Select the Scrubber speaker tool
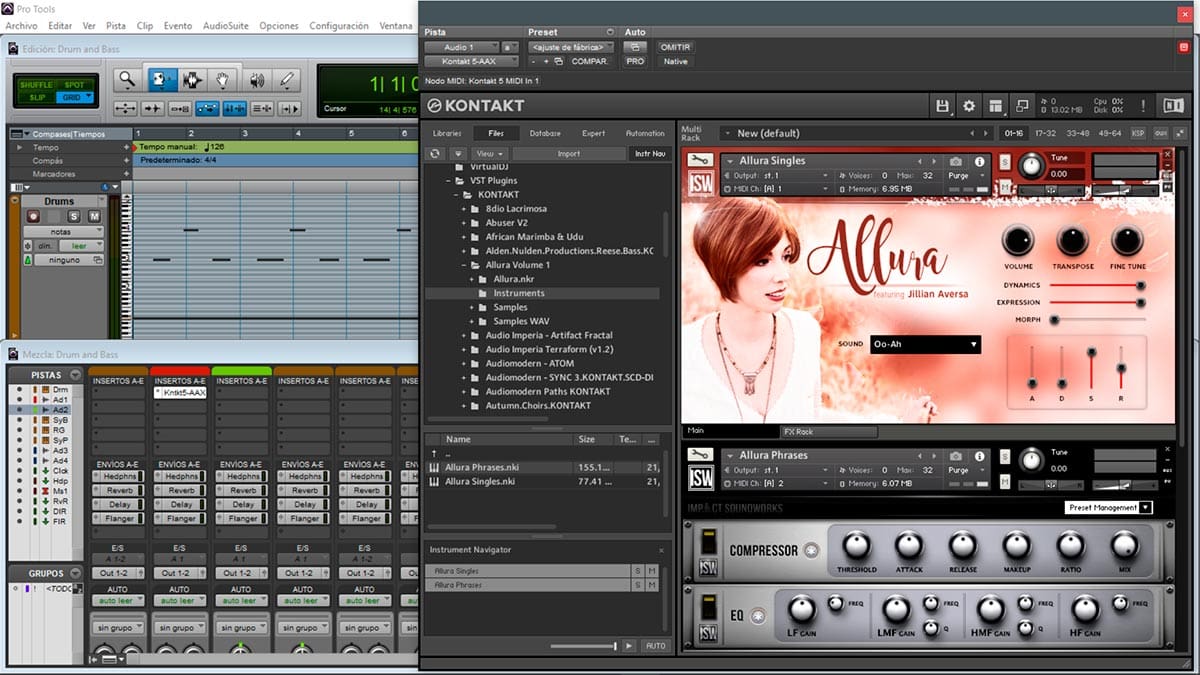 (256, 80)
